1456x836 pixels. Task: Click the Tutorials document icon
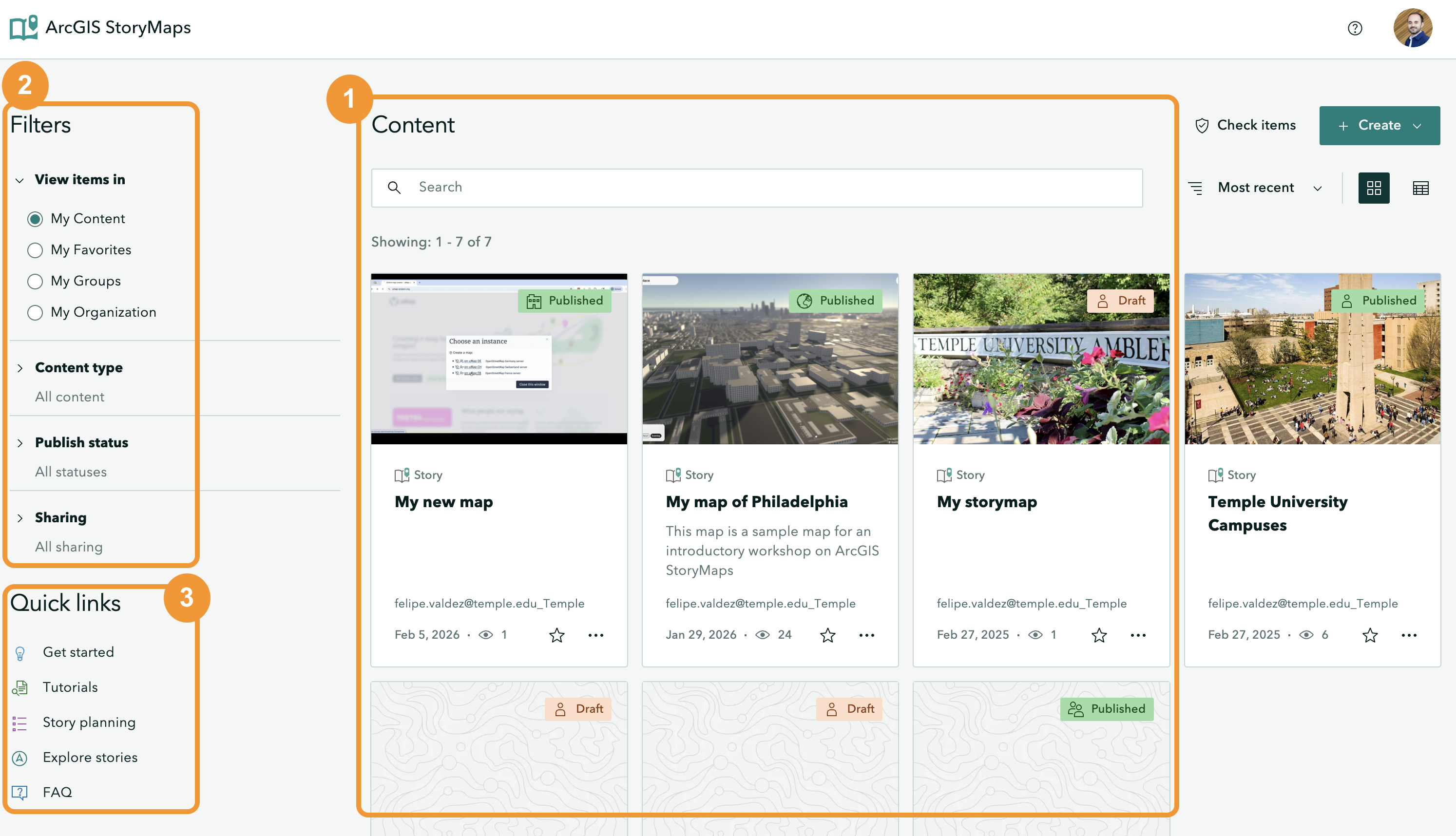(19, 688)
